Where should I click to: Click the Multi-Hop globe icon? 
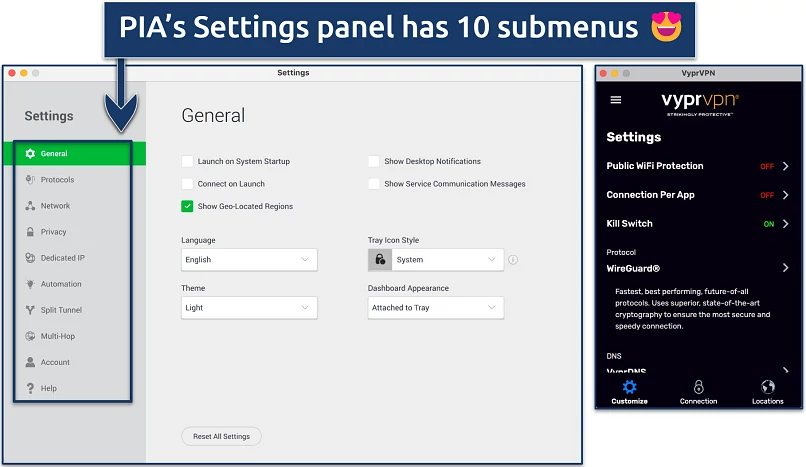point(30,336)
